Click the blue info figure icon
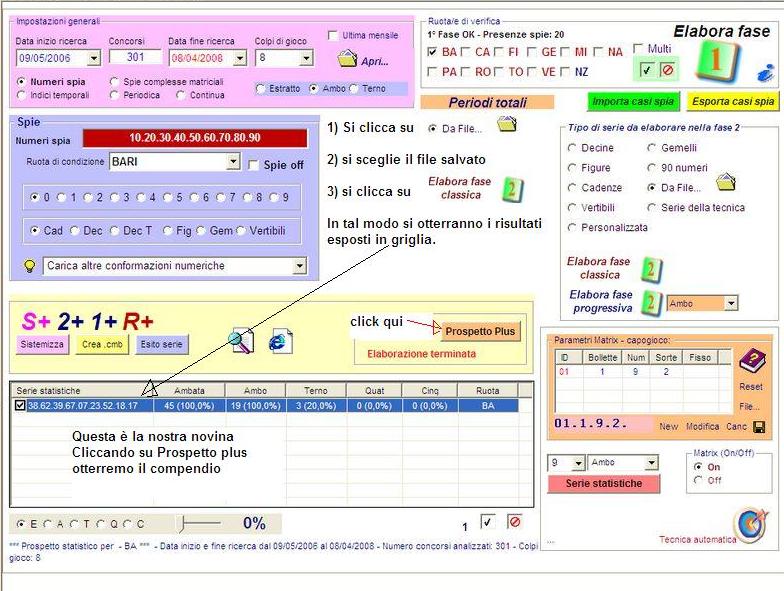Viewport: 784px width, 591px height. pyautogui.click(x=766, y=74)
